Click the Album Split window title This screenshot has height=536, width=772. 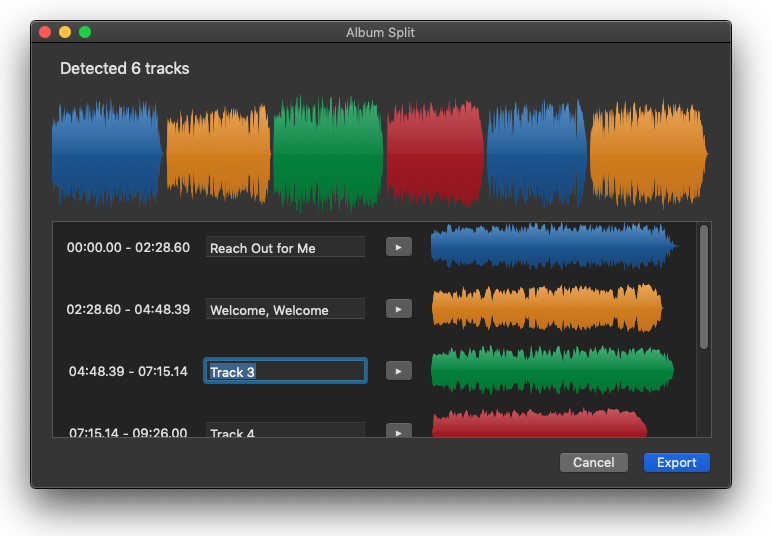click(x=380, y=32)
